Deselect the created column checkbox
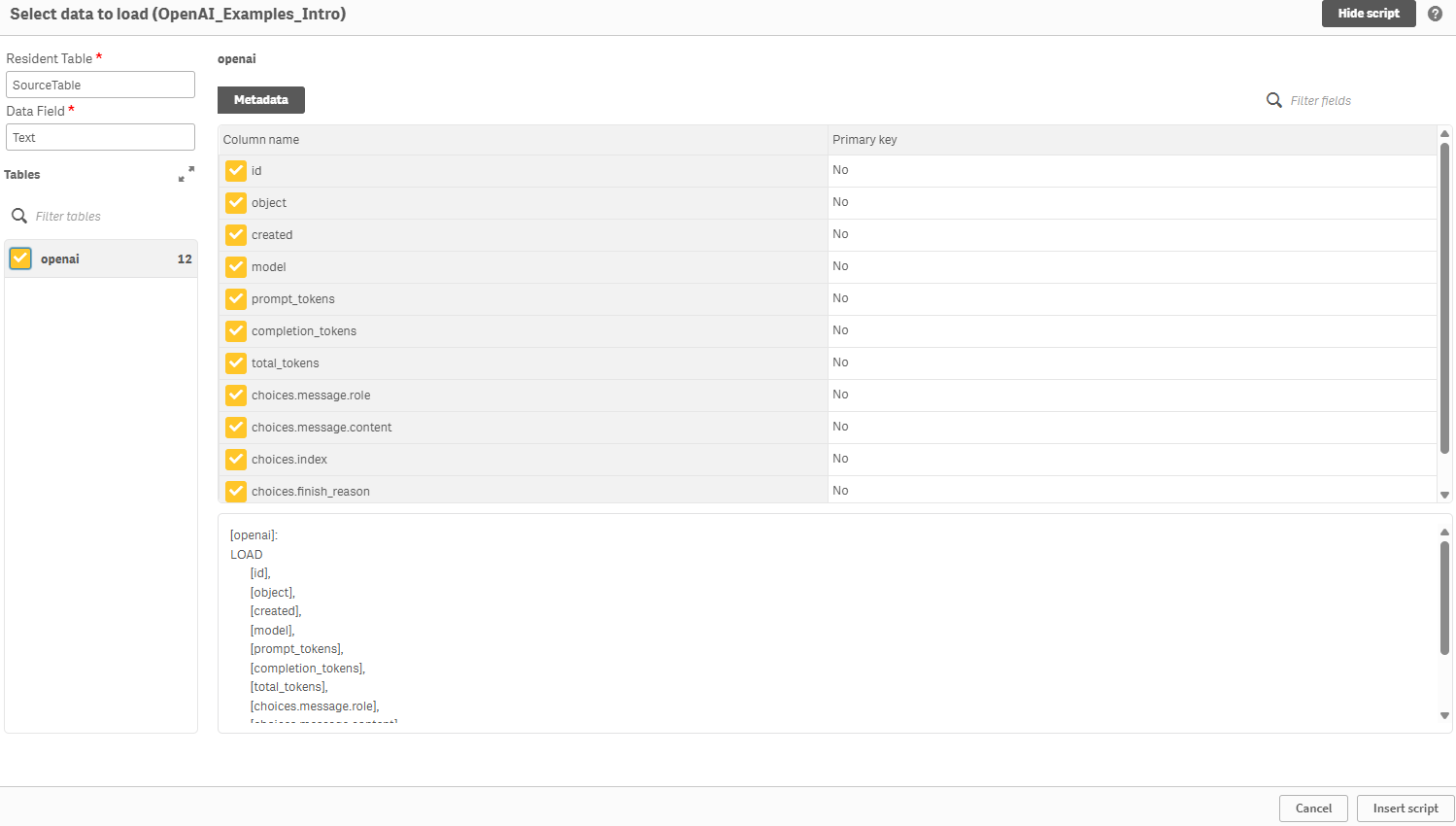 tap(235, 234)
